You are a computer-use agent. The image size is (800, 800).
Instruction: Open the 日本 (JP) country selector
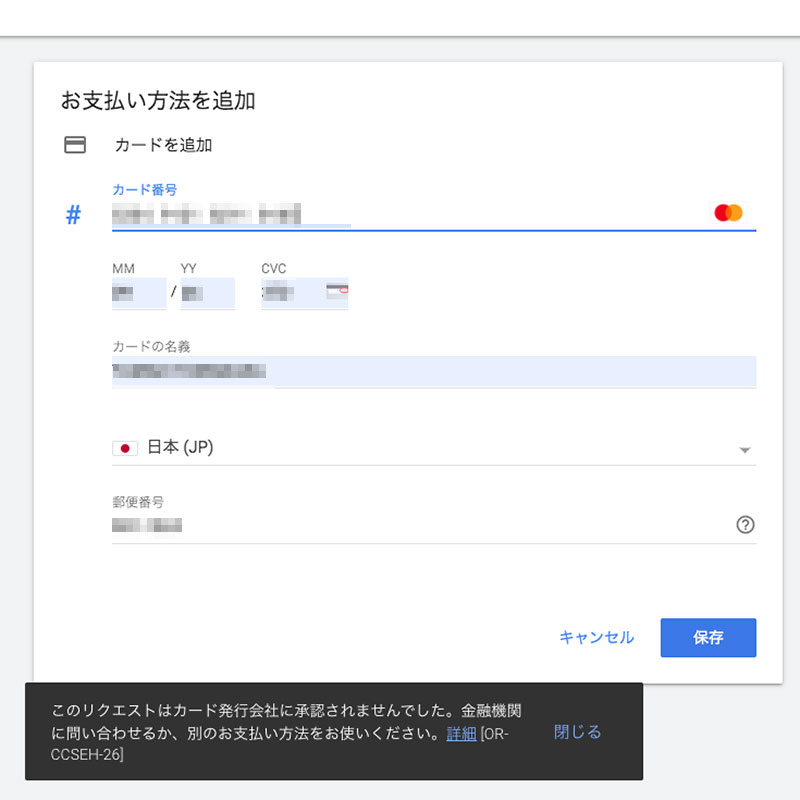[430, 449]
